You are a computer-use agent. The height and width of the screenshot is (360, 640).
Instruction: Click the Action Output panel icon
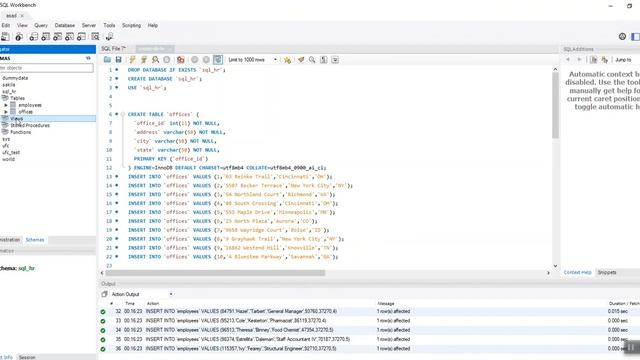click(104, 294)
